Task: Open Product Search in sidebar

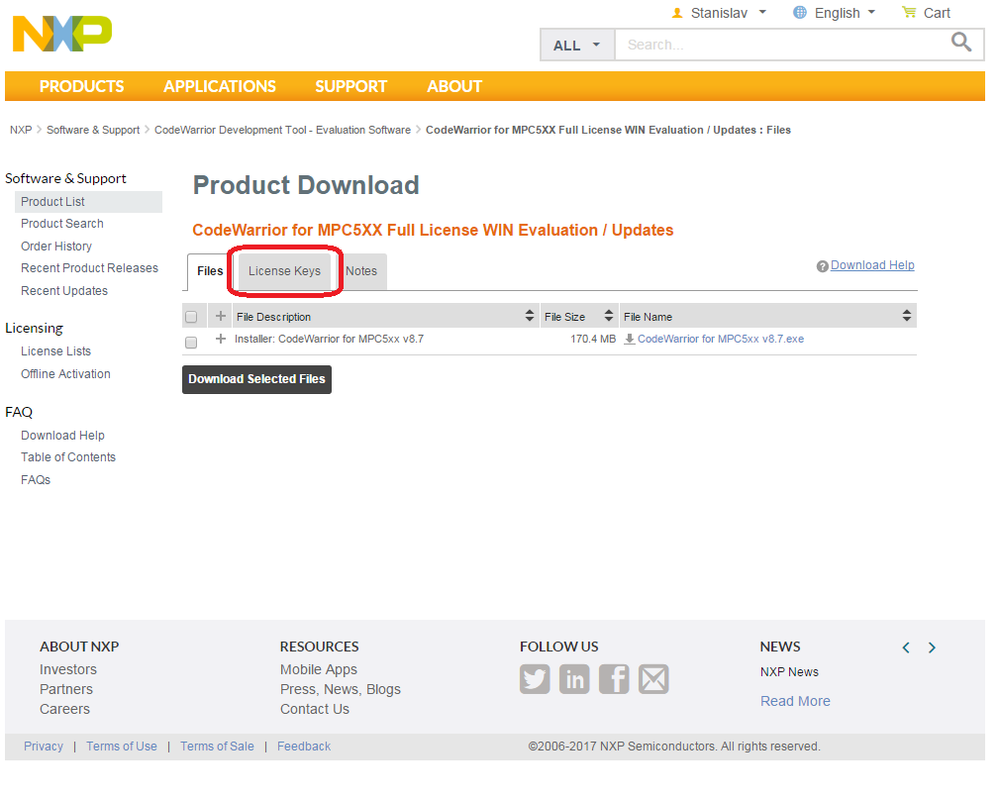Action: pyautogui.click(x=62, y=224)
